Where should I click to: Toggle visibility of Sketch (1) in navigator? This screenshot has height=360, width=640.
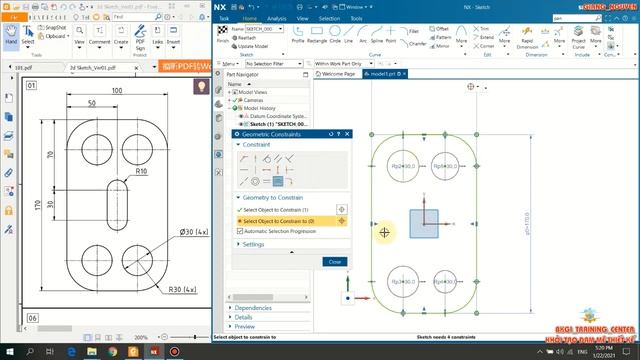[241, 124]
